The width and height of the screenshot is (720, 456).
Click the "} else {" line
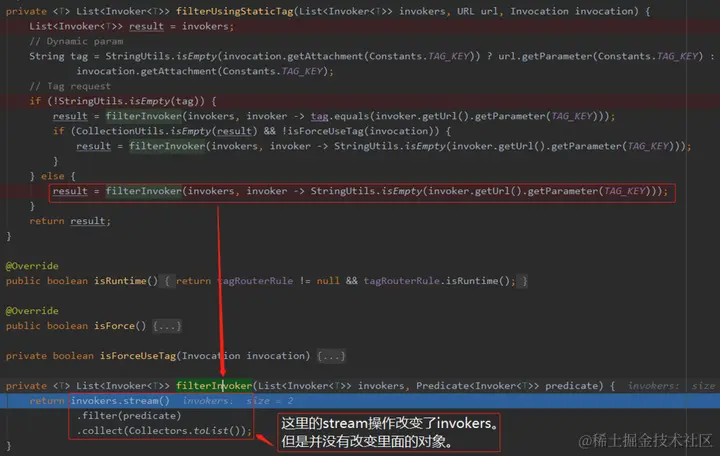click(x=53, y=176)
